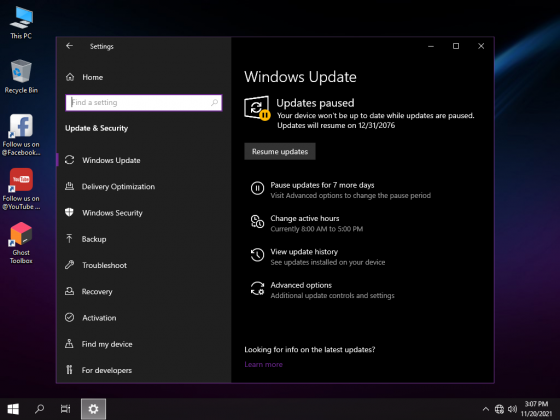Screen dimensions: 560x420
Task: Click the back arrow in Settings
Action: (69, 46)
